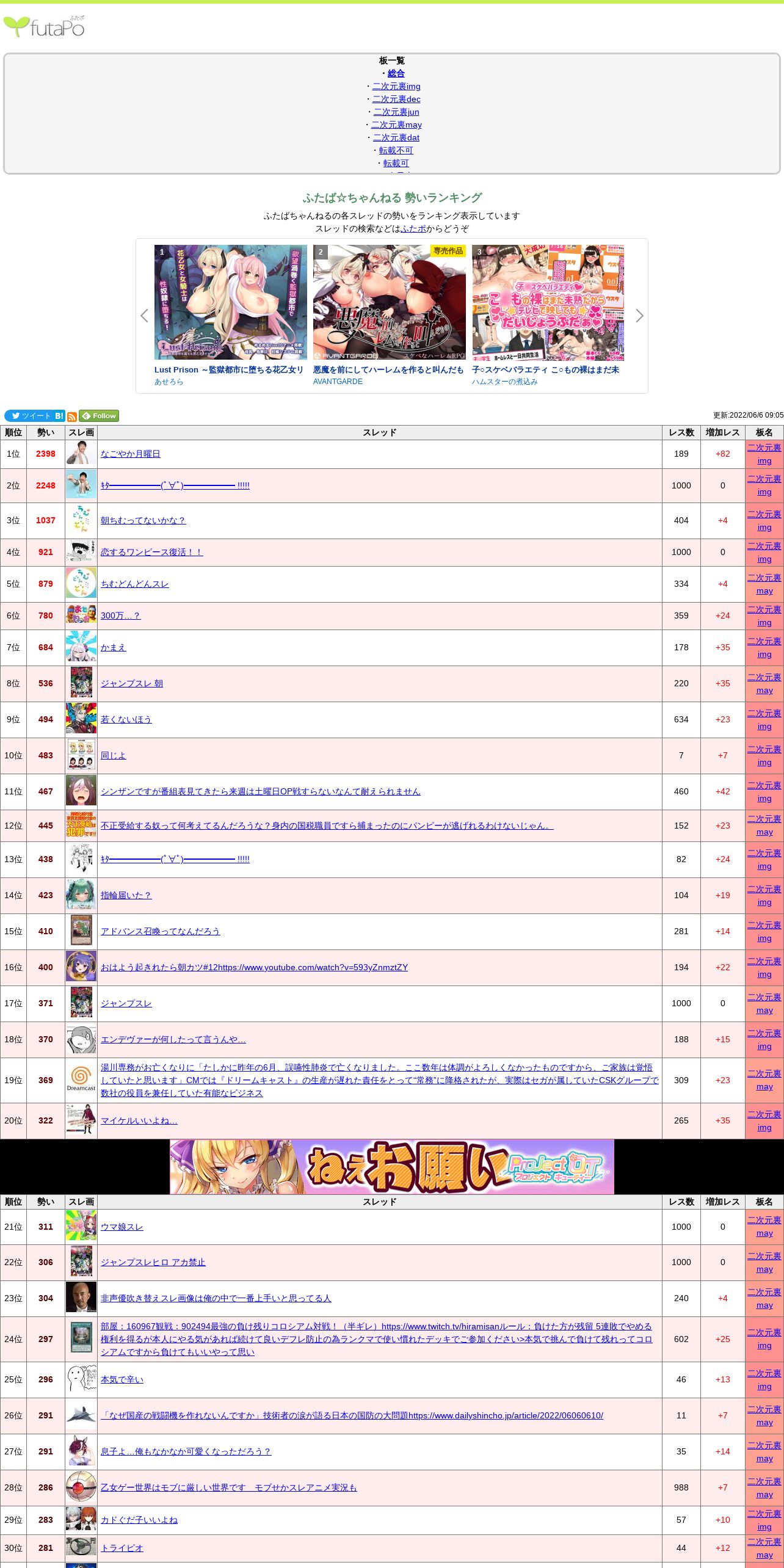Click the 勢い column header in first table

(46, 432)
